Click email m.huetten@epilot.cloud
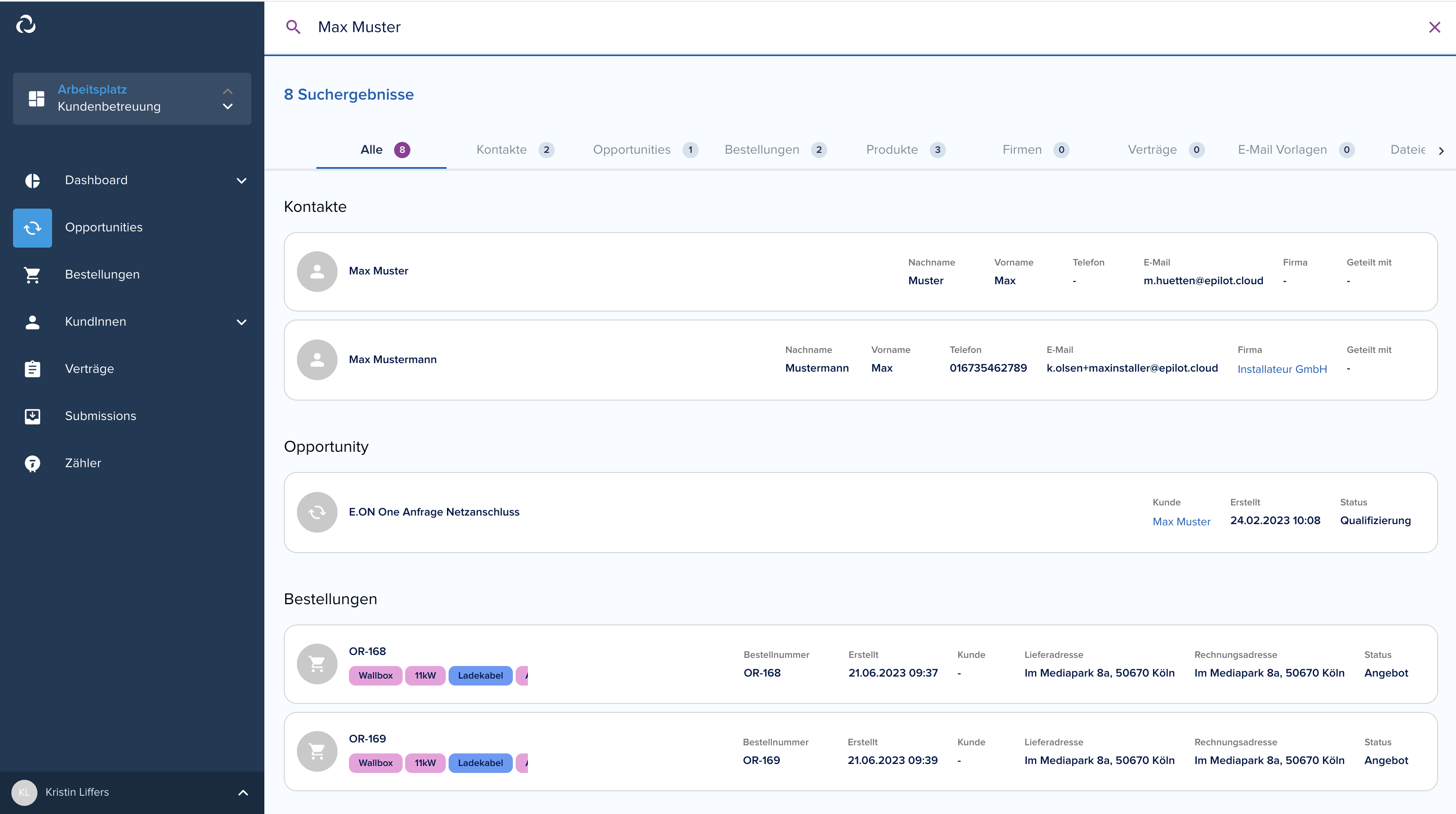1456x814 pixels. [1203, 281]
